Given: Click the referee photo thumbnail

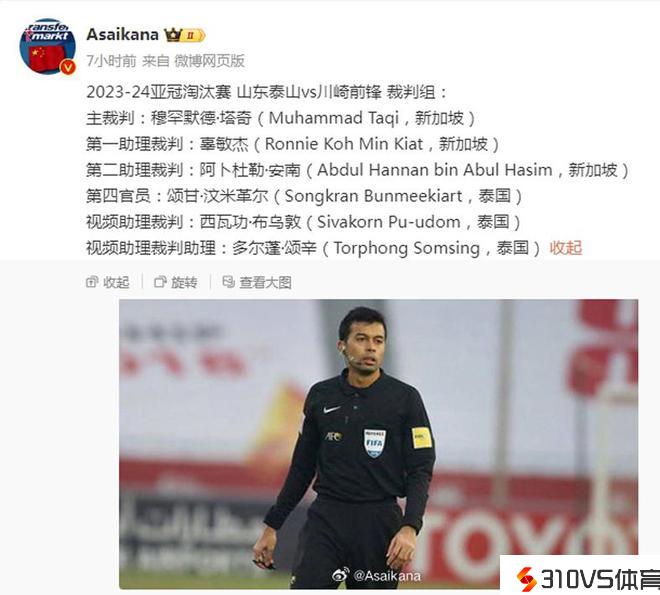Looking at the screenshot, I should click(x=378, y=444).
